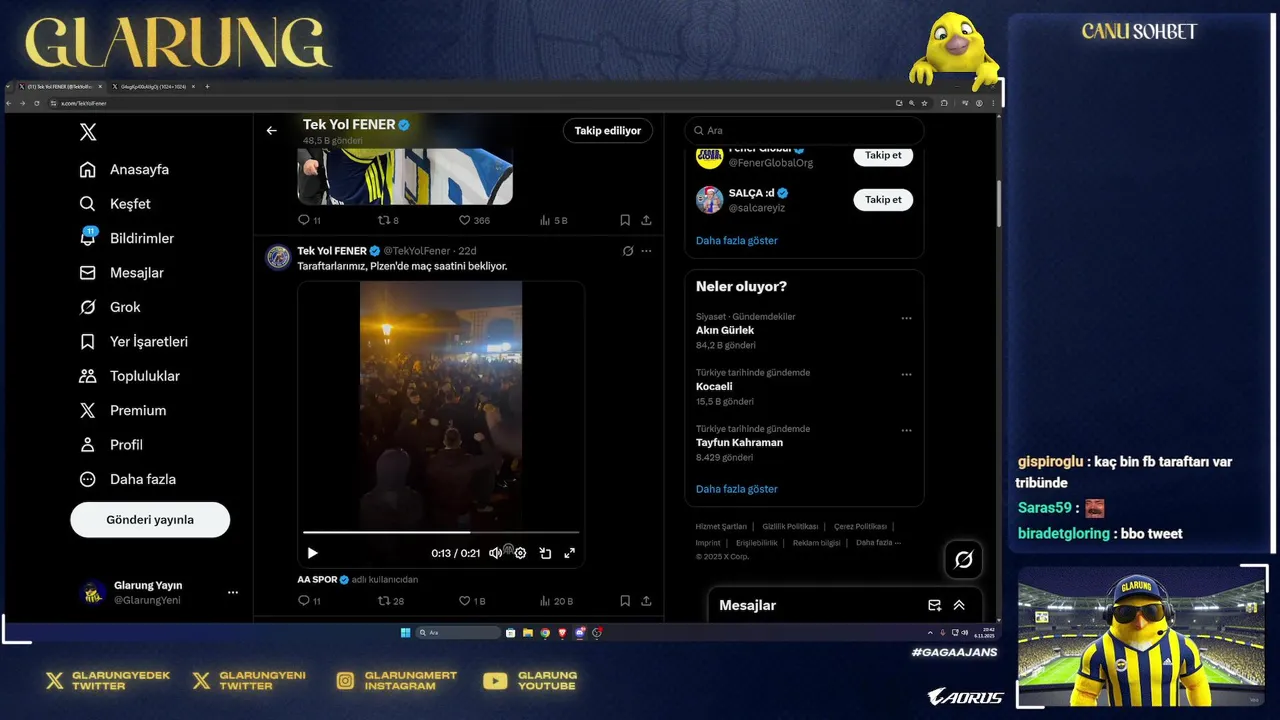This screenshot has height=720, width=1280.
Task: Open more options for Akın Gürlek trend
Action: click(906, 319)
